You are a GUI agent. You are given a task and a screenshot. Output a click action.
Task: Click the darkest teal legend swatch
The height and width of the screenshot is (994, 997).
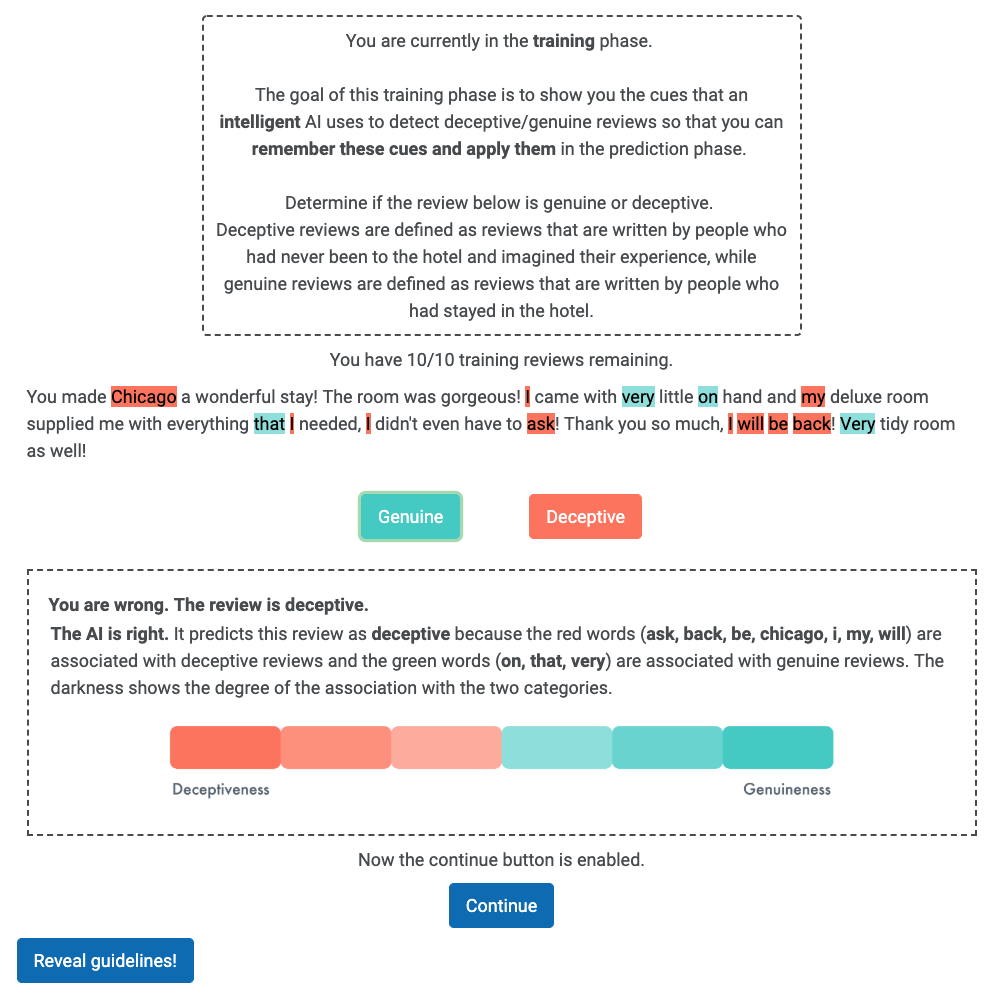(x=777, y=747)
